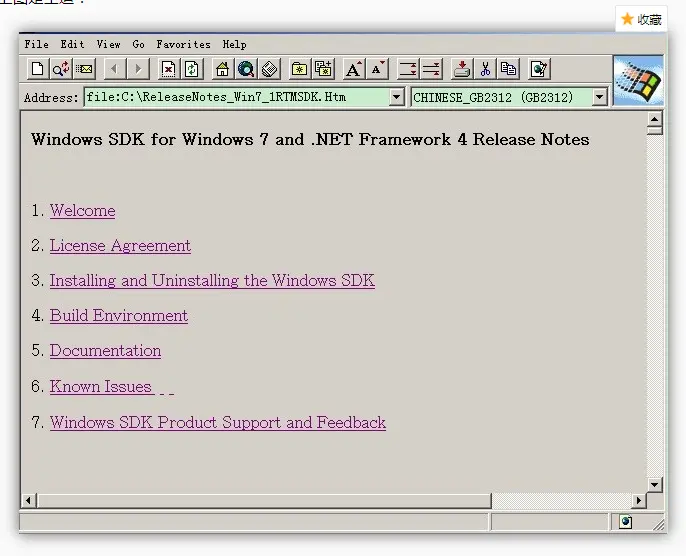Open the Home page icon
This screenshot has width=686, height=556.
(222, 69)
